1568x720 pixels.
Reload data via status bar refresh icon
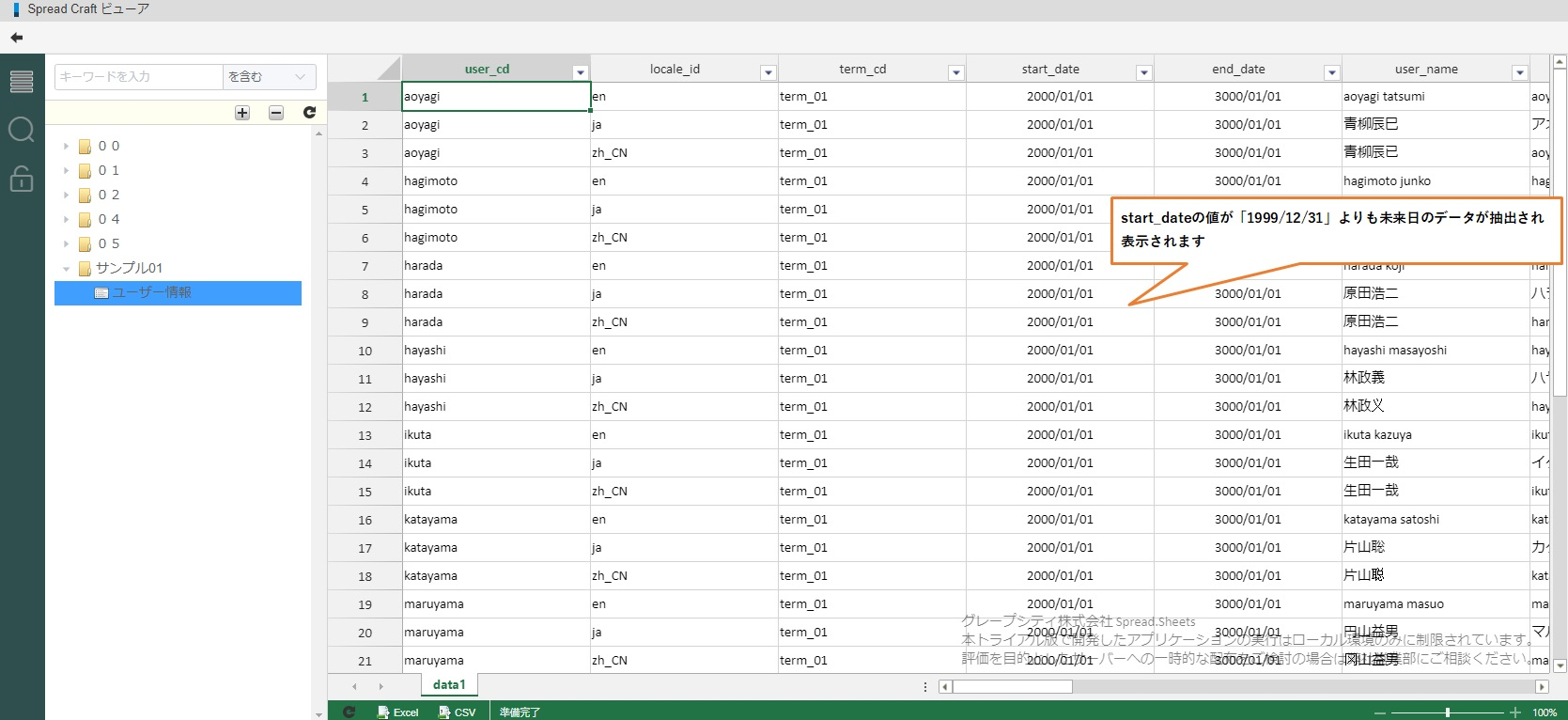pyautogui.click(x=349, y=712)
